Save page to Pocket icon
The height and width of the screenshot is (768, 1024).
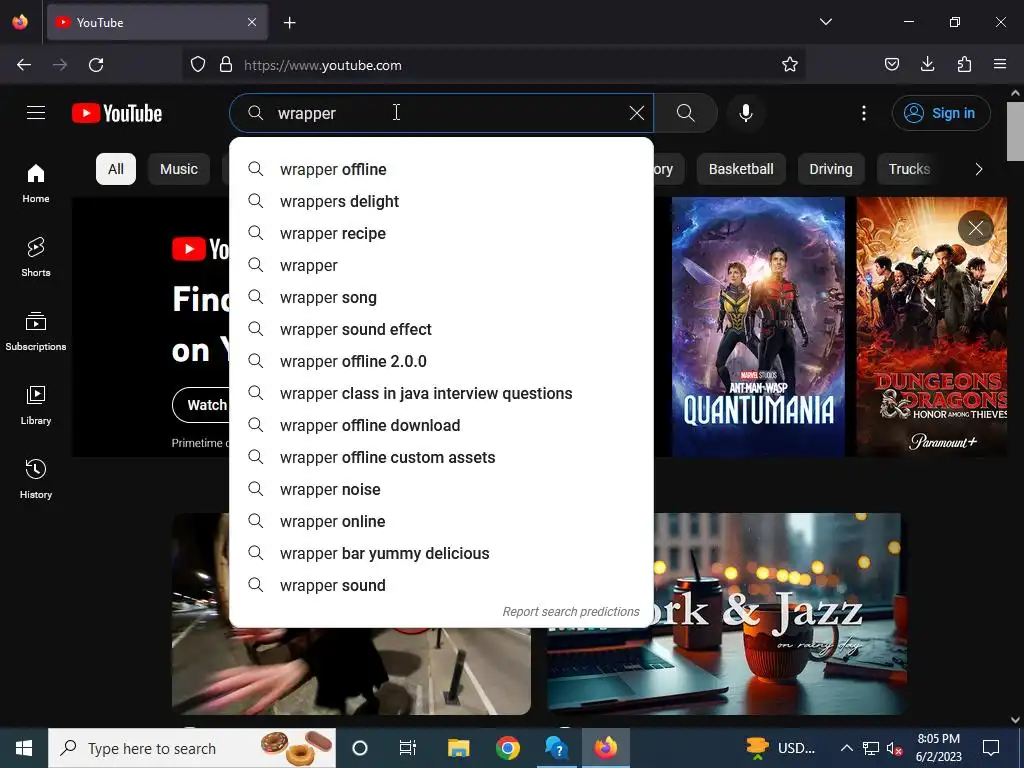tap(892, 64)
